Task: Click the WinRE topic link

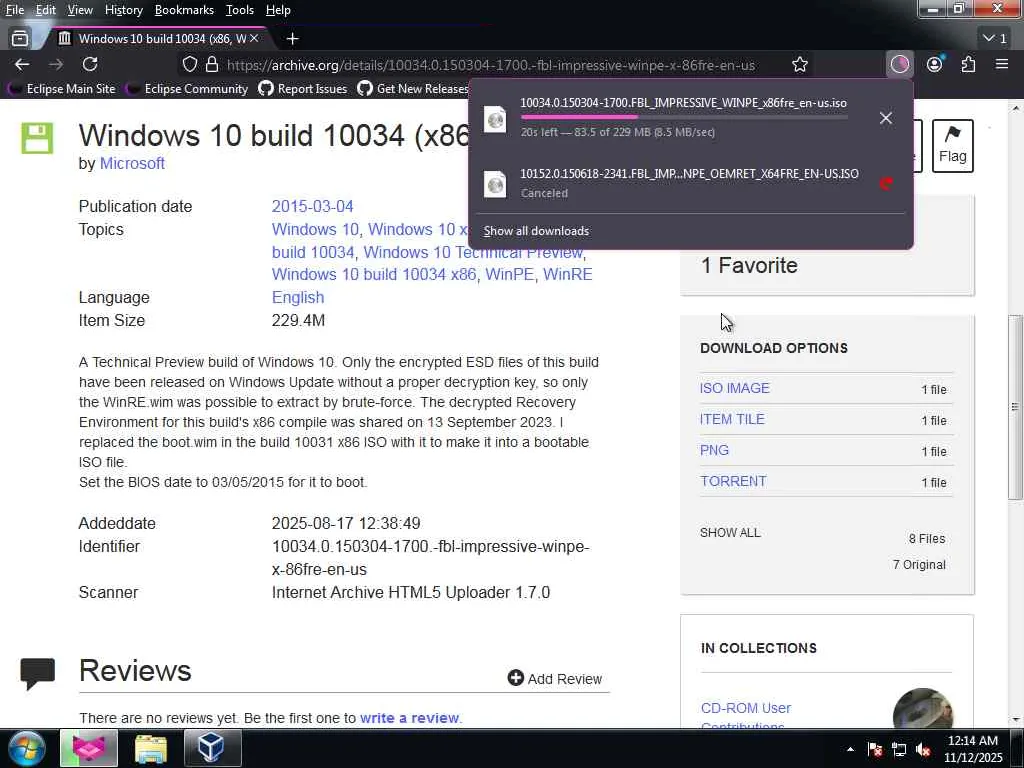Action: (568, 274)
